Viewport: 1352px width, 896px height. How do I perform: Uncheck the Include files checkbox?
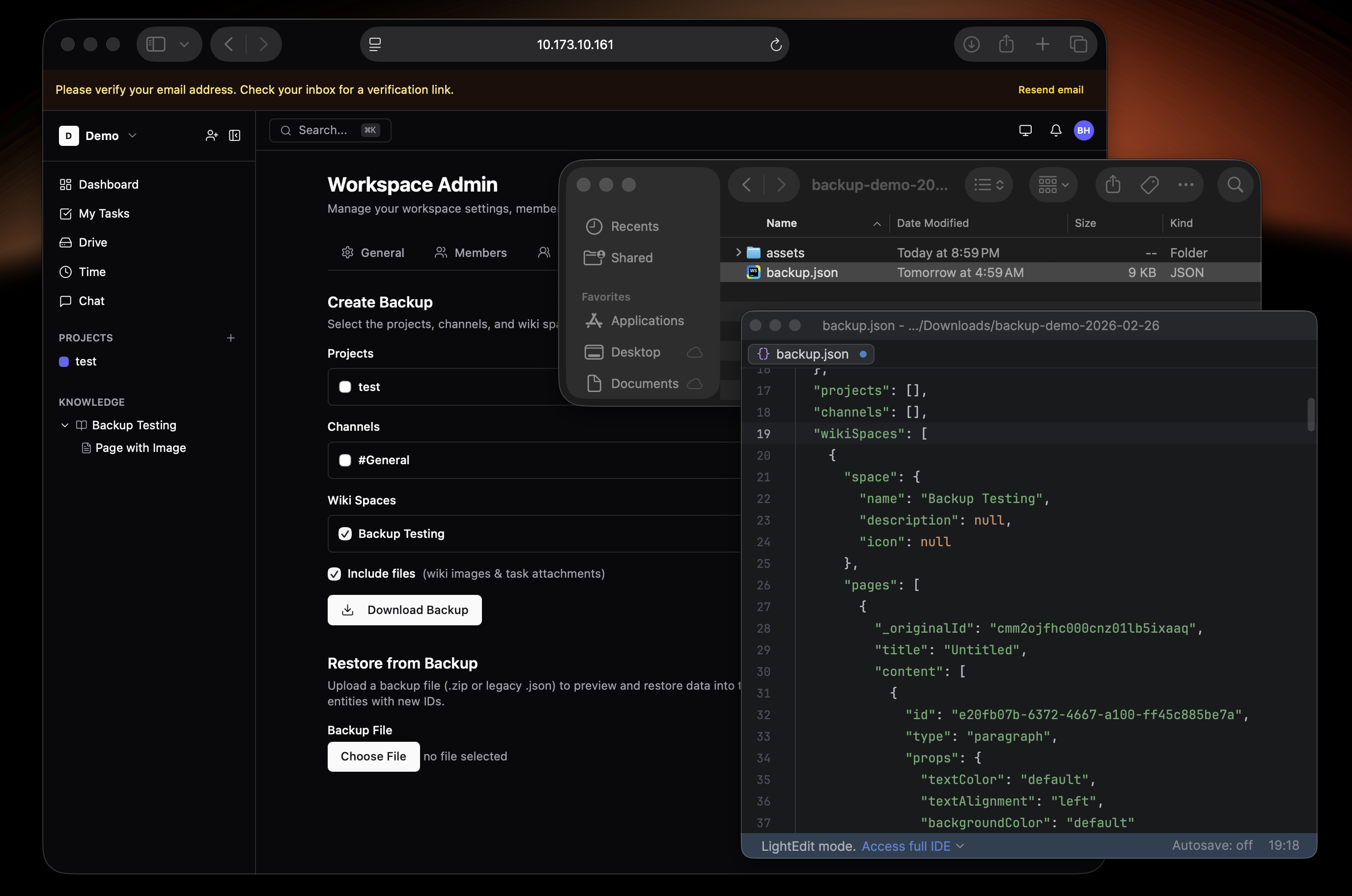(x=334, y=574)
